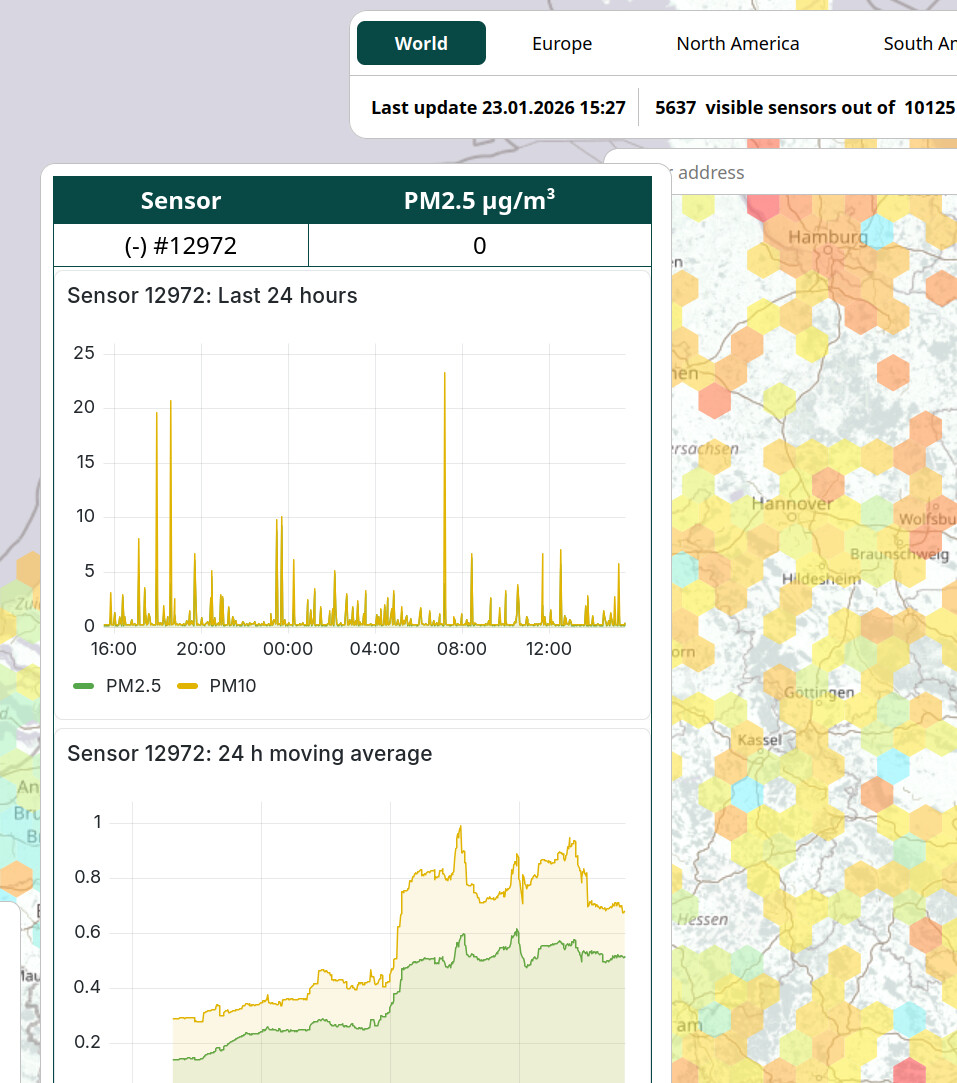Click the Sensor column header

181,201
